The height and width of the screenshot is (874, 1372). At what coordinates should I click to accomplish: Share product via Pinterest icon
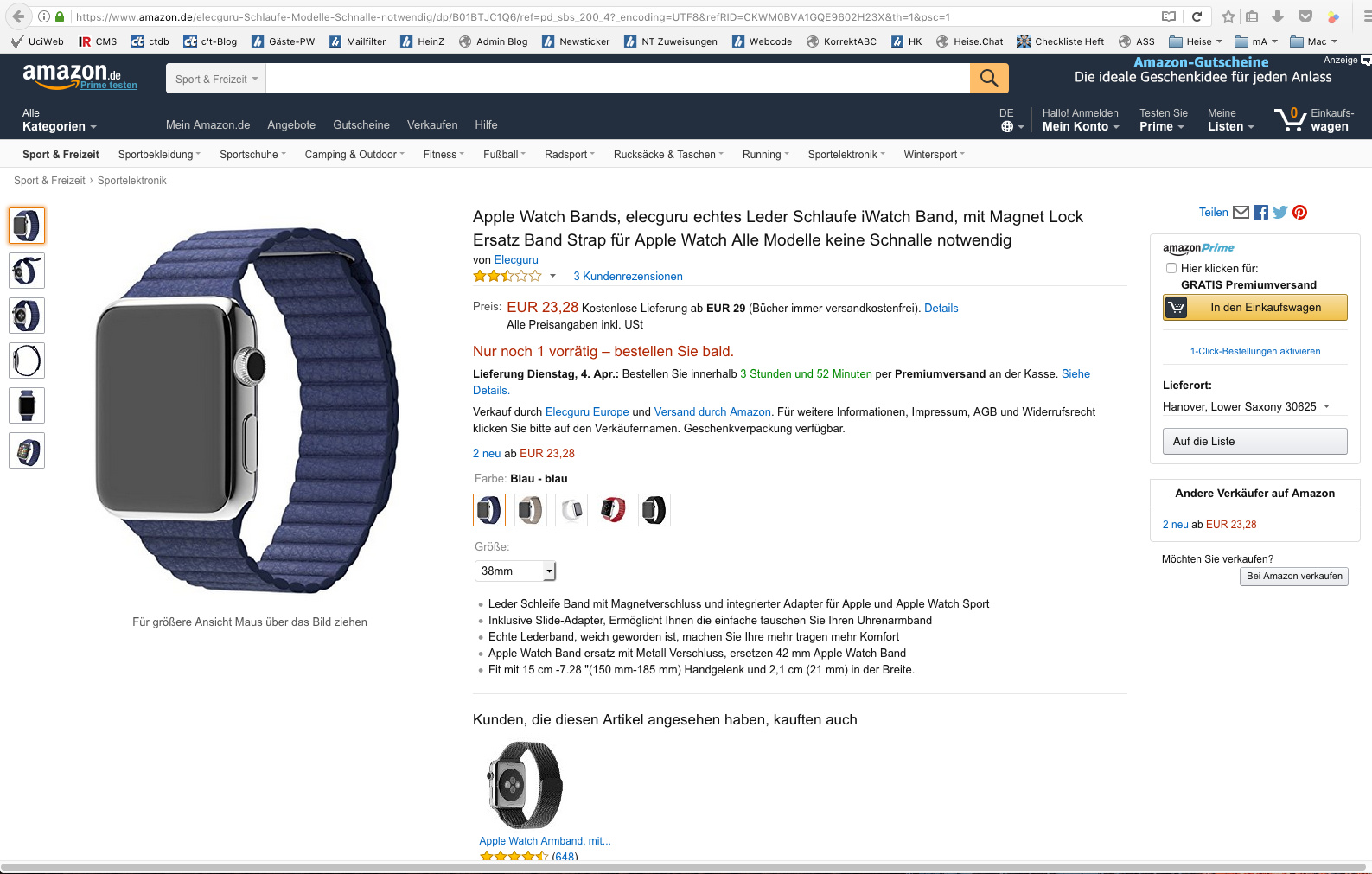click(x=1300, y=213)
